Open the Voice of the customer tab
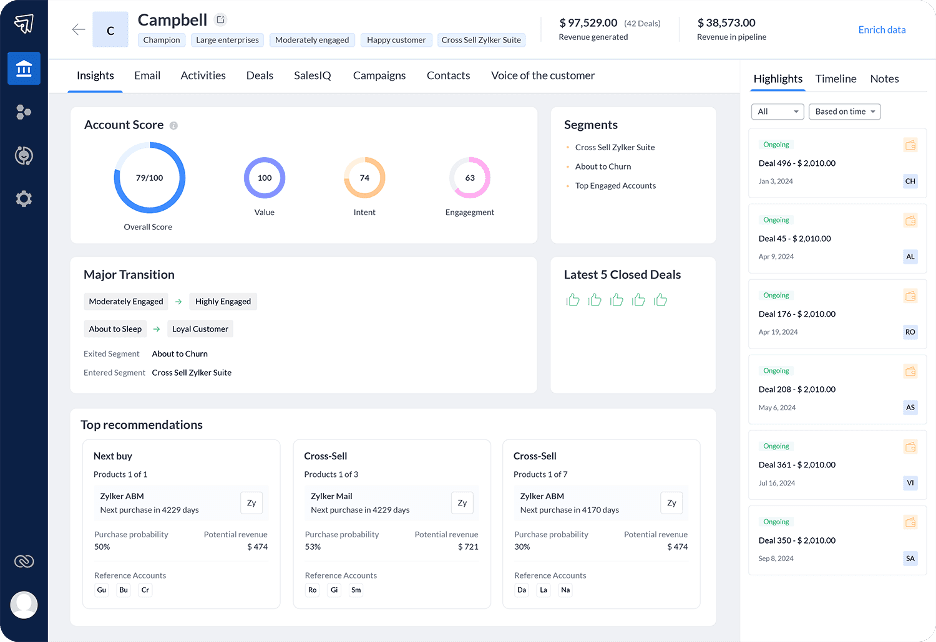 pyautogui.click(x=542, y=76)
